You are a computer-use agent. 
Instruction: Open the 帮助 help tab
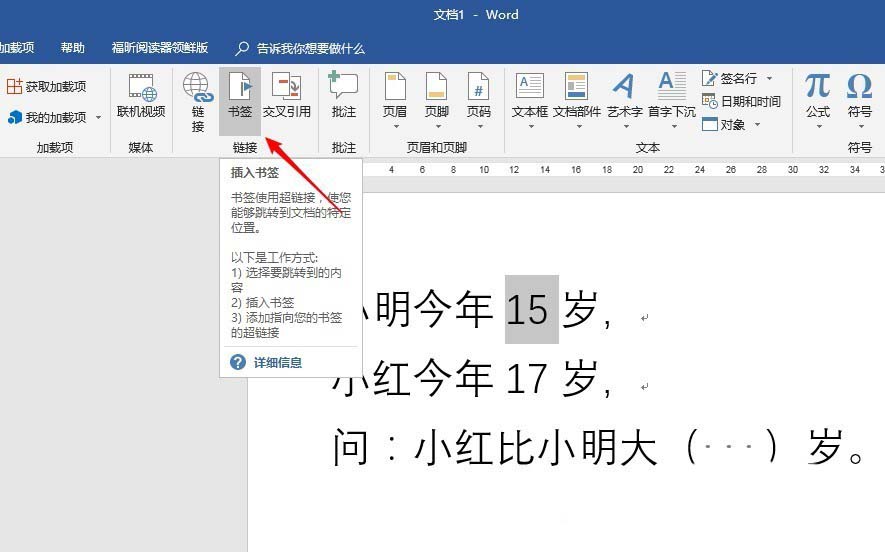click(x=72, y=48)
